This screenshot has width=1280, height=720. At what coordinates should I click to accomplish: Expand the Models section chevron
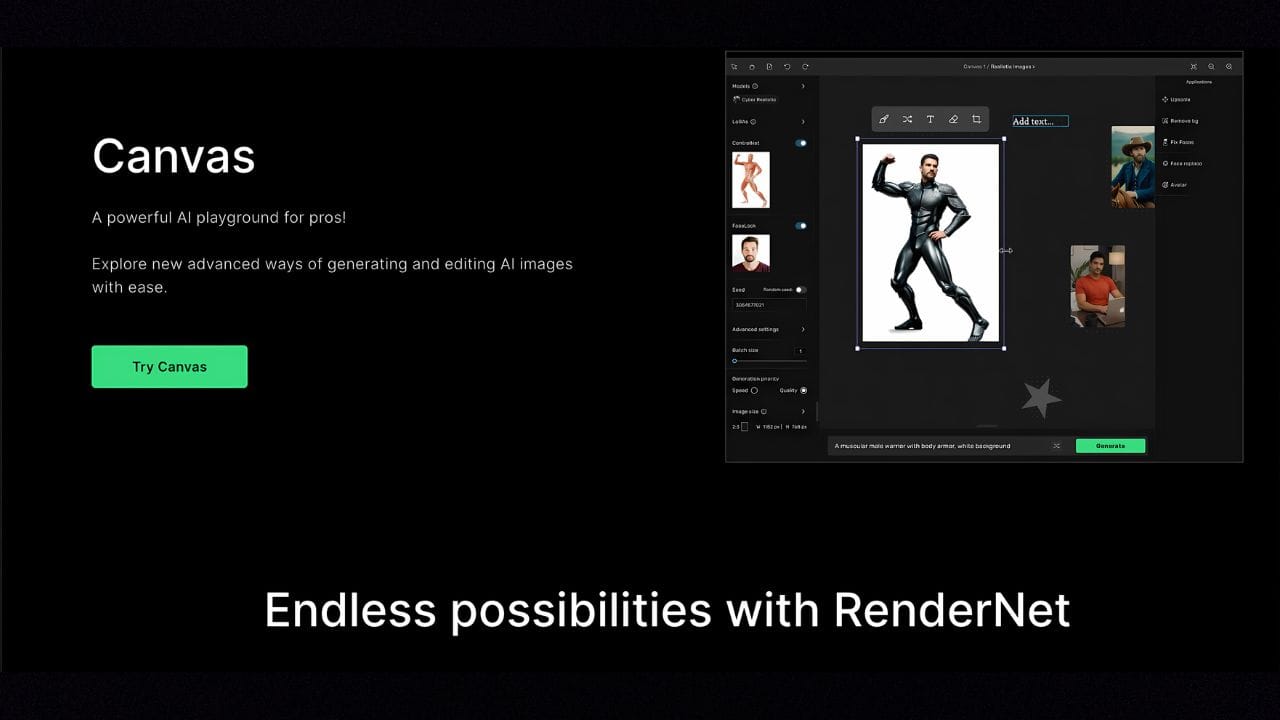[803, 86]
